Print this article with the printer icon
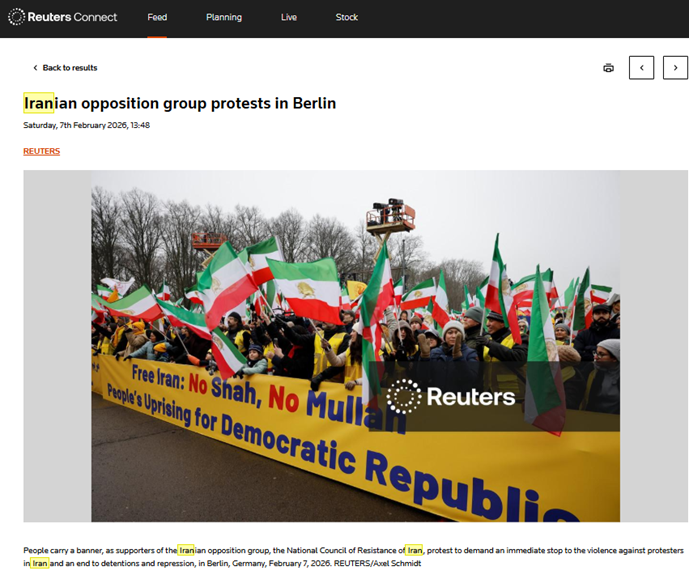690x575 pixels. 608,68
